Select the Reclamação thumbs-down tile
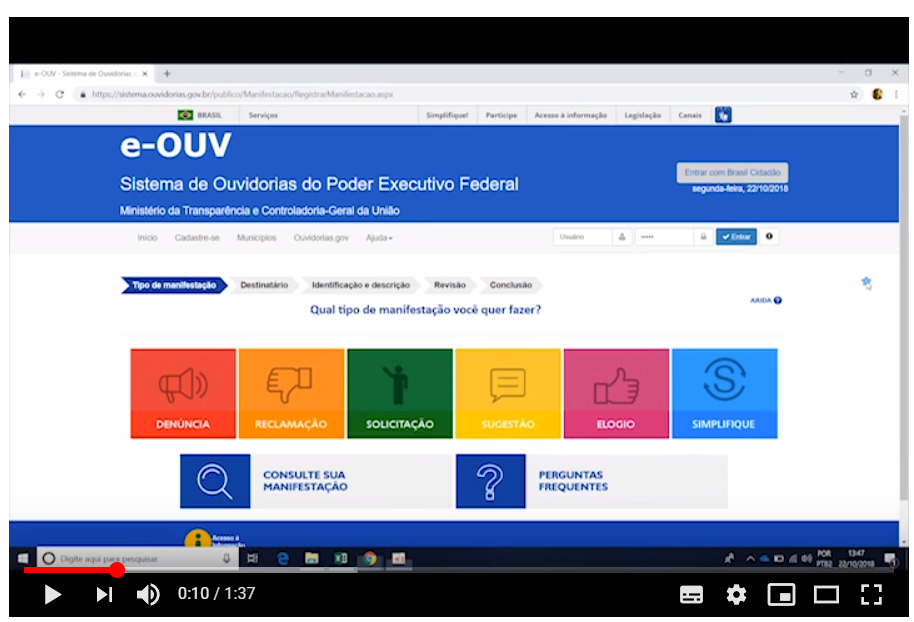This screenshot has height=622, width=914. pos(291,393)
